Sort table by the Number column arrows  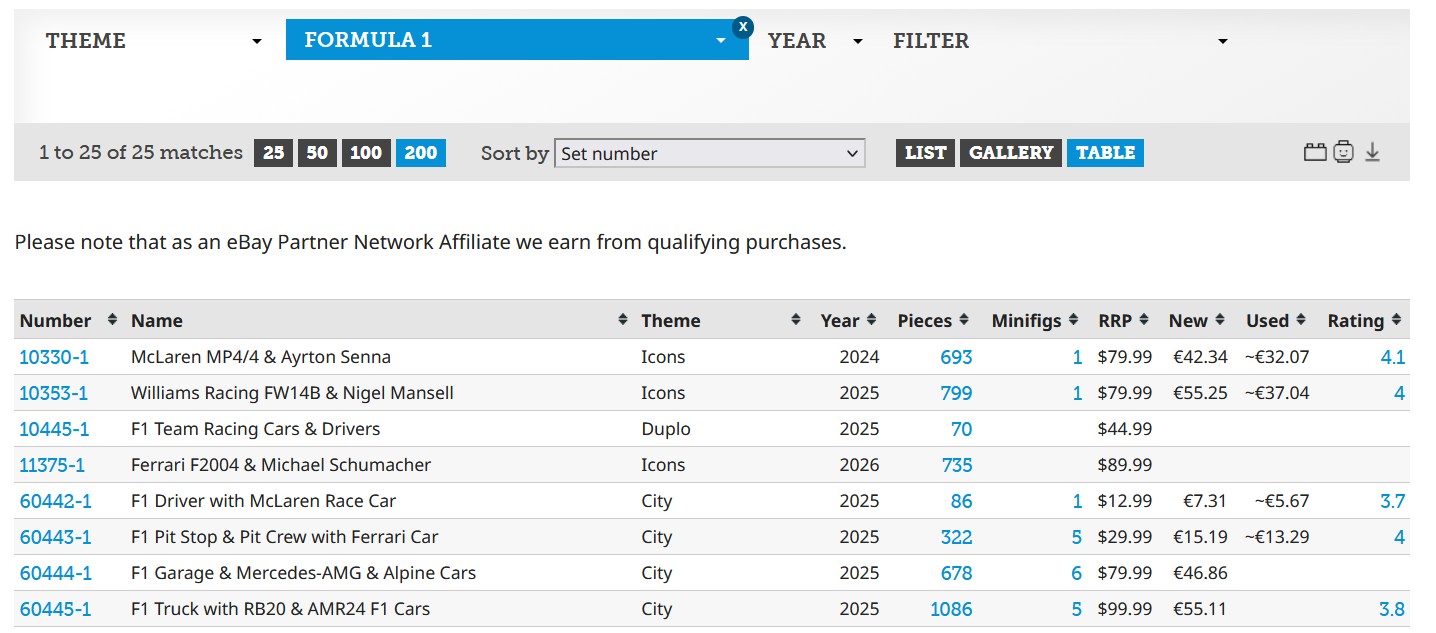click(x=112, y=320)
